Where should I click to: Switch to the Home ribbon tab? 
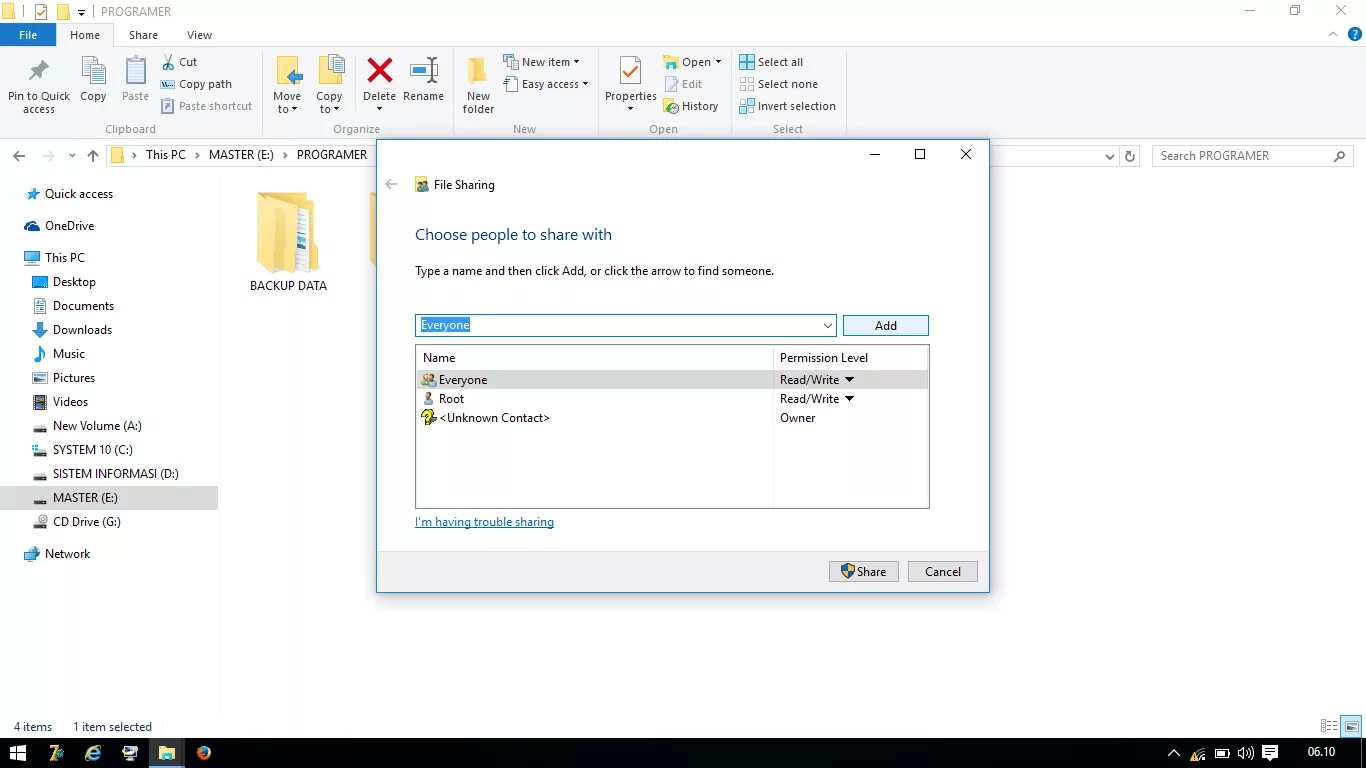point(85,35)
